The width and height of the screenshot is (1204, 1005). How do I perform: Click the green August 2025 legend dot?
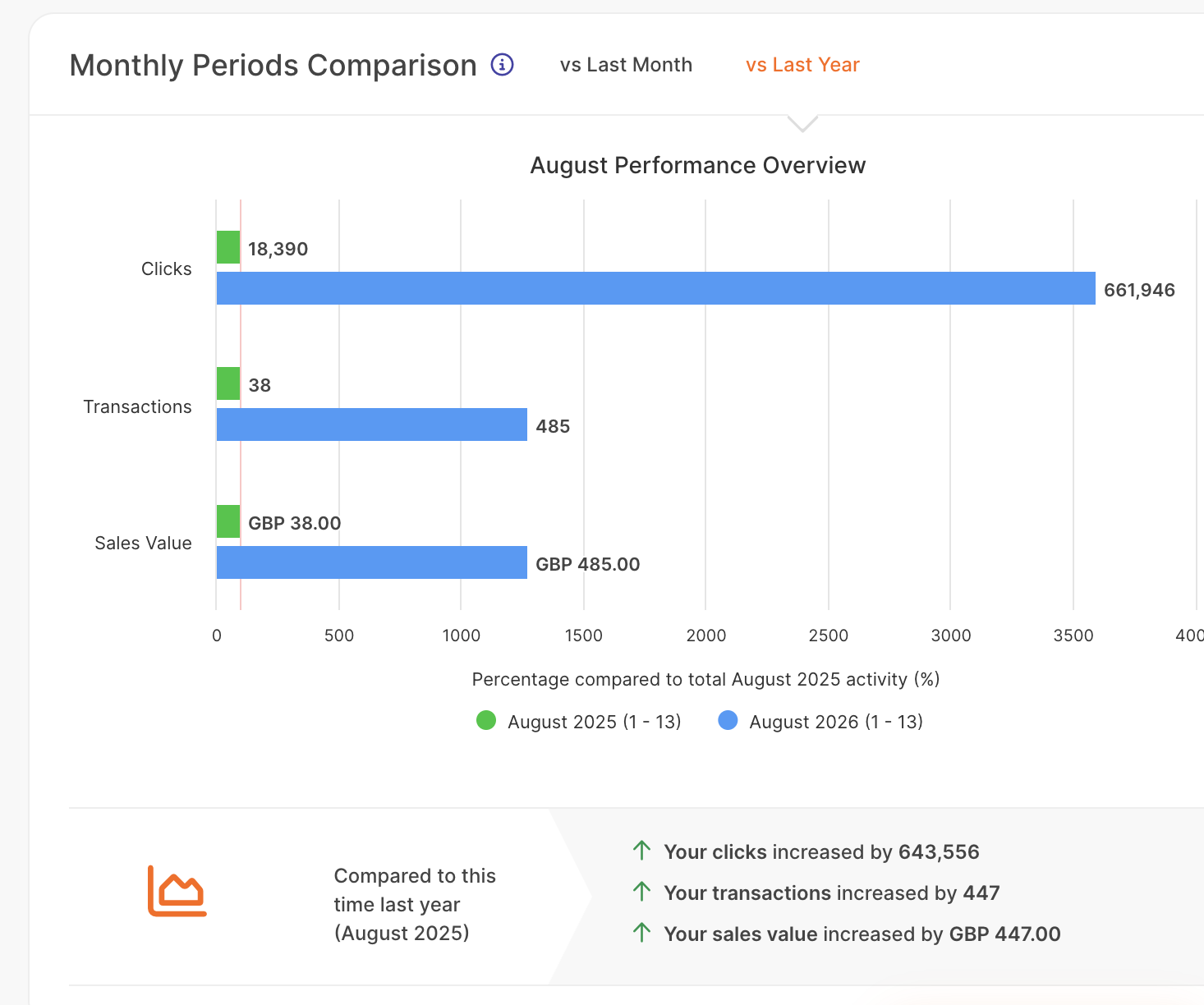[486, 721]
